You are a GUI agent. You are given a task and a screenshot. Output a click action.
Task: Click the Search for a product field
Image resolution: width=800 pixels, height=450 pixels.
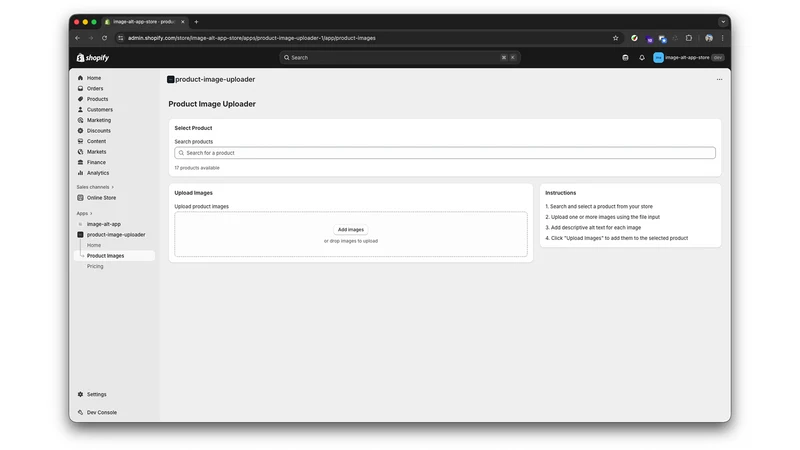[445, 153]
